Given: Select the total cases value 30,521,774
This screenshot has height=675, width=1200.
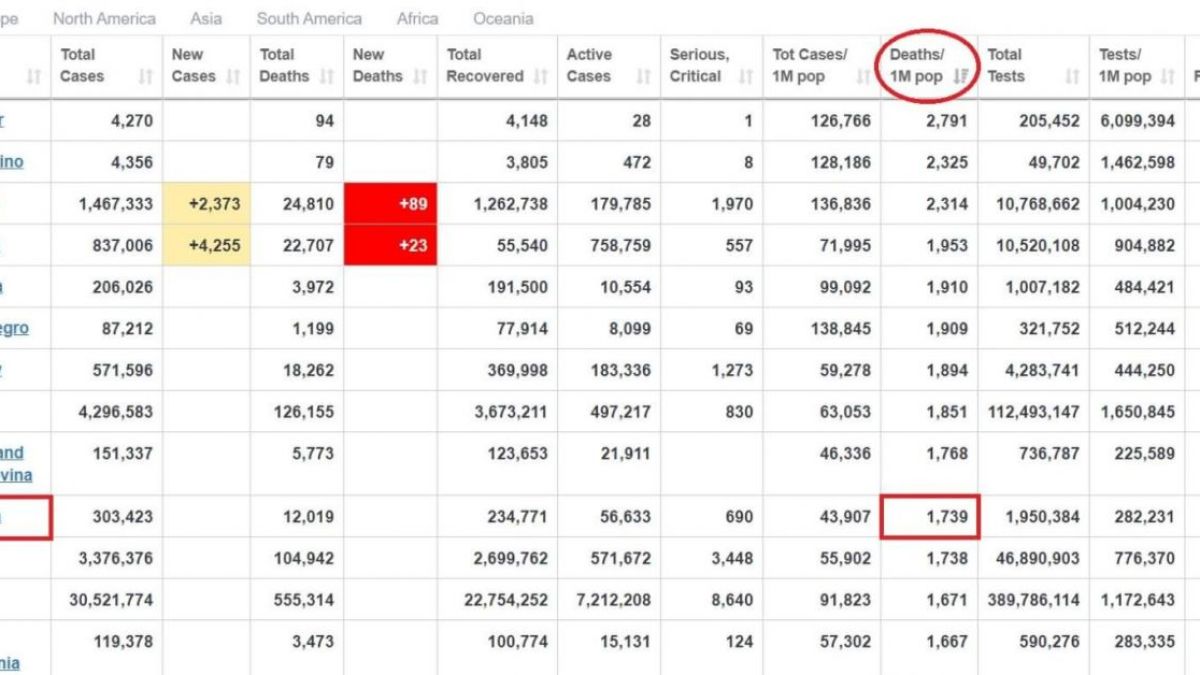Looking at the screenshot, I should (112, 600).
